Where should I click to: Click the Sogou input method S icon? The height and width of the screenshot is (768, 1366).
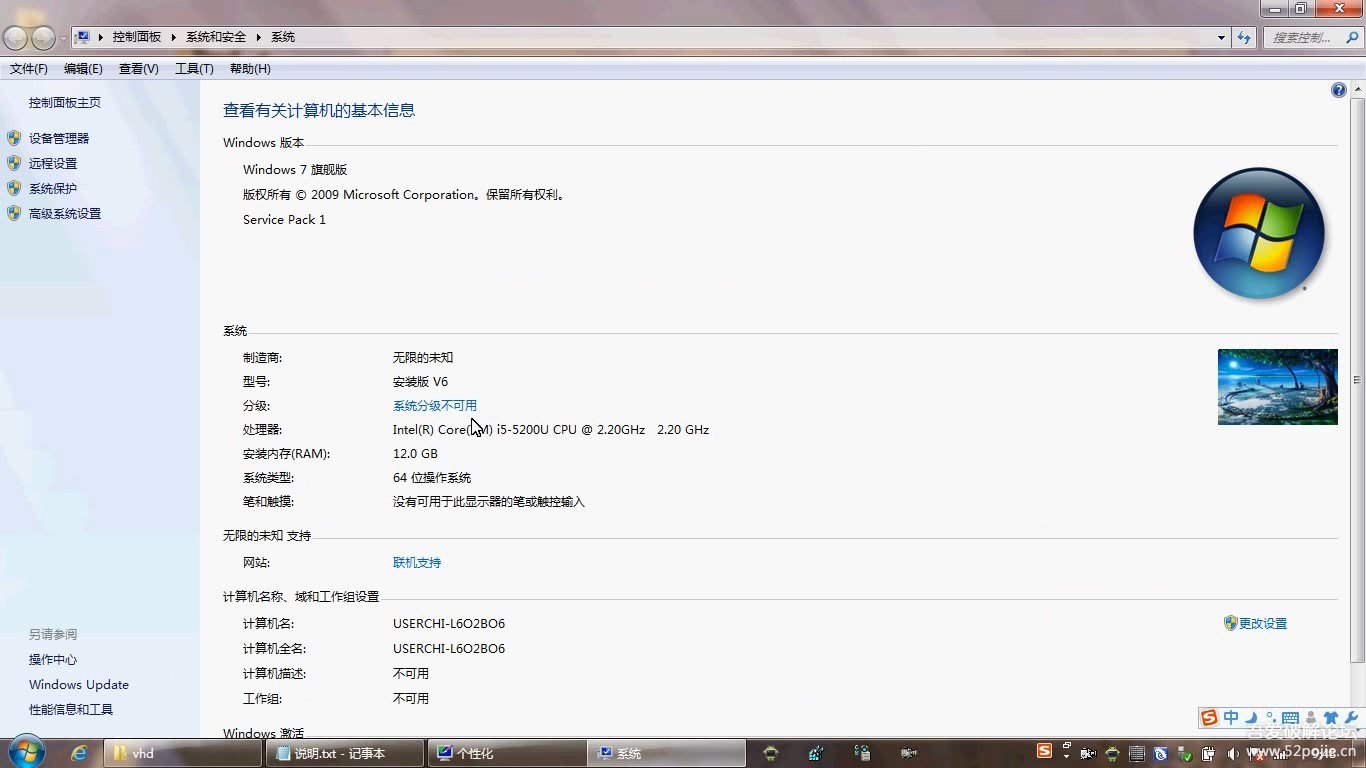(1210, 718)
